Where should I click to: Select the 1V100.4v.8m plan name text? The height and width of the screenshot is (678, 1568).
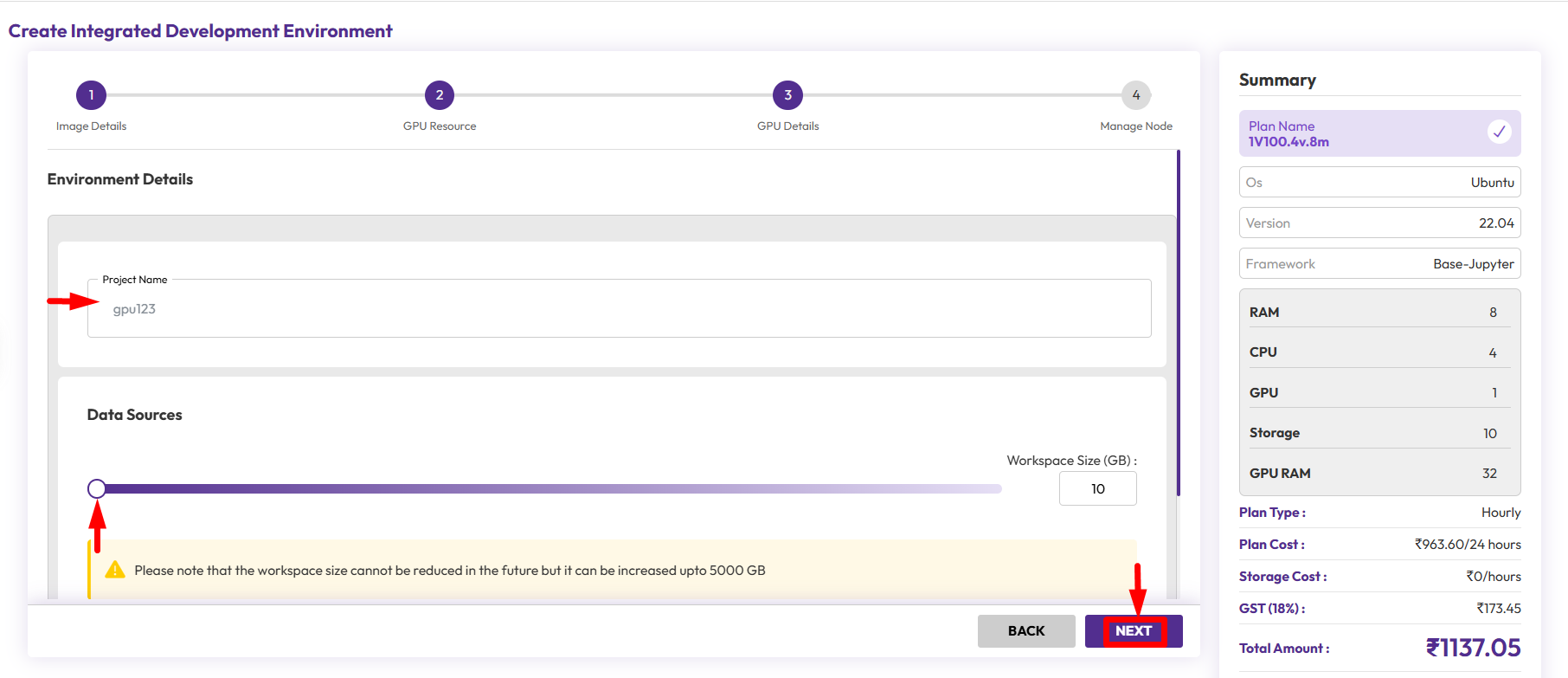[1288, 142]
